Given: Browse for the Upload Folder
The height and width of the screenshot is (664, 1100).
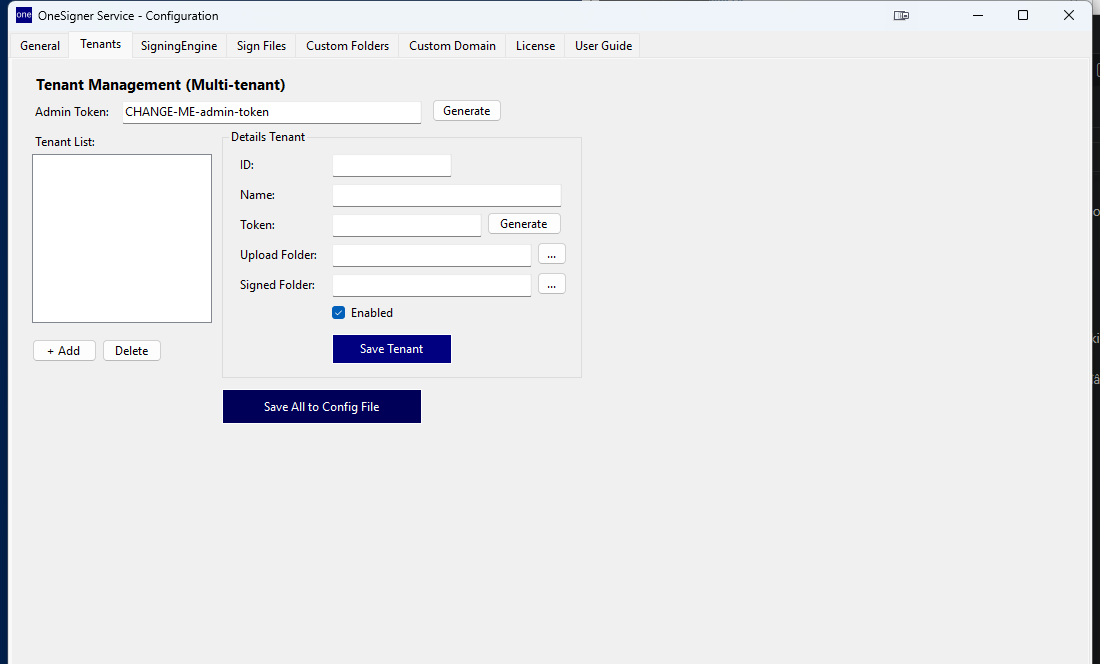Looking at the screenshot, I should point(551,254).
